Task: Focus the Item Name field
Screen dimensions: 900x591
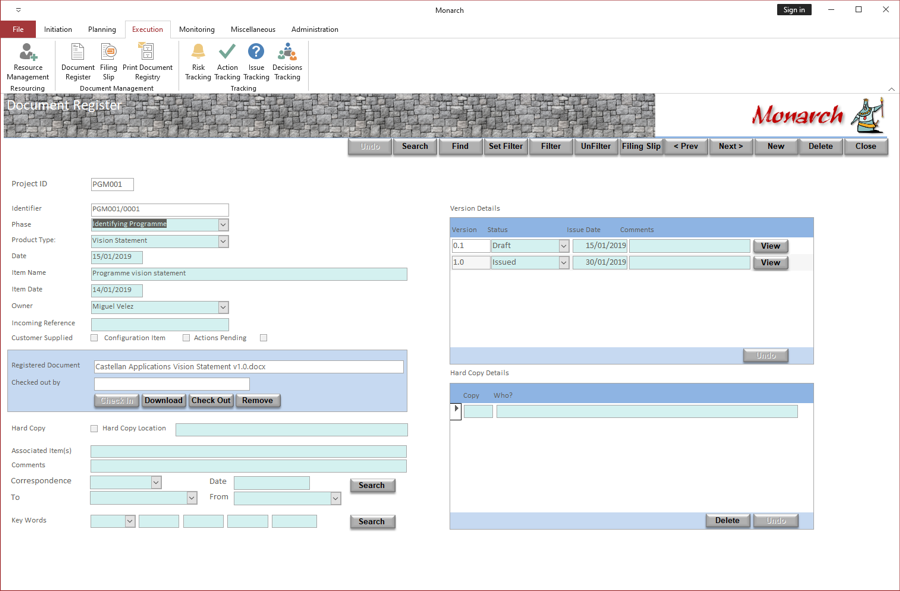Action: [249, 274]
